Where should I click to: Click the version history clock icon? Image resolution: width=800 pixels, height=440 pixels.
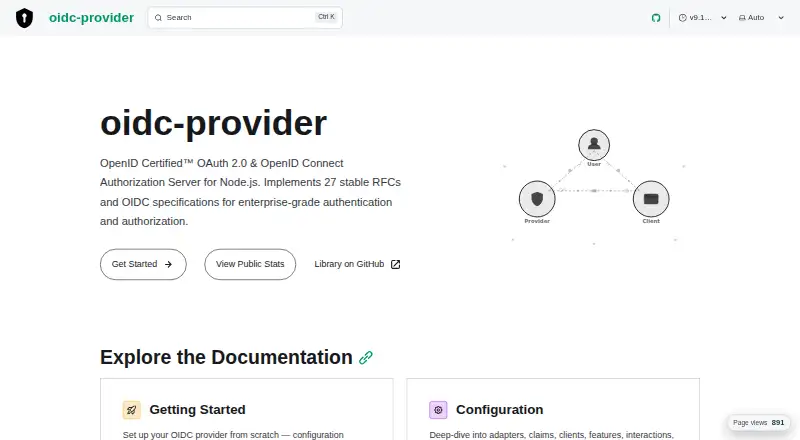[x=683, y=18]
